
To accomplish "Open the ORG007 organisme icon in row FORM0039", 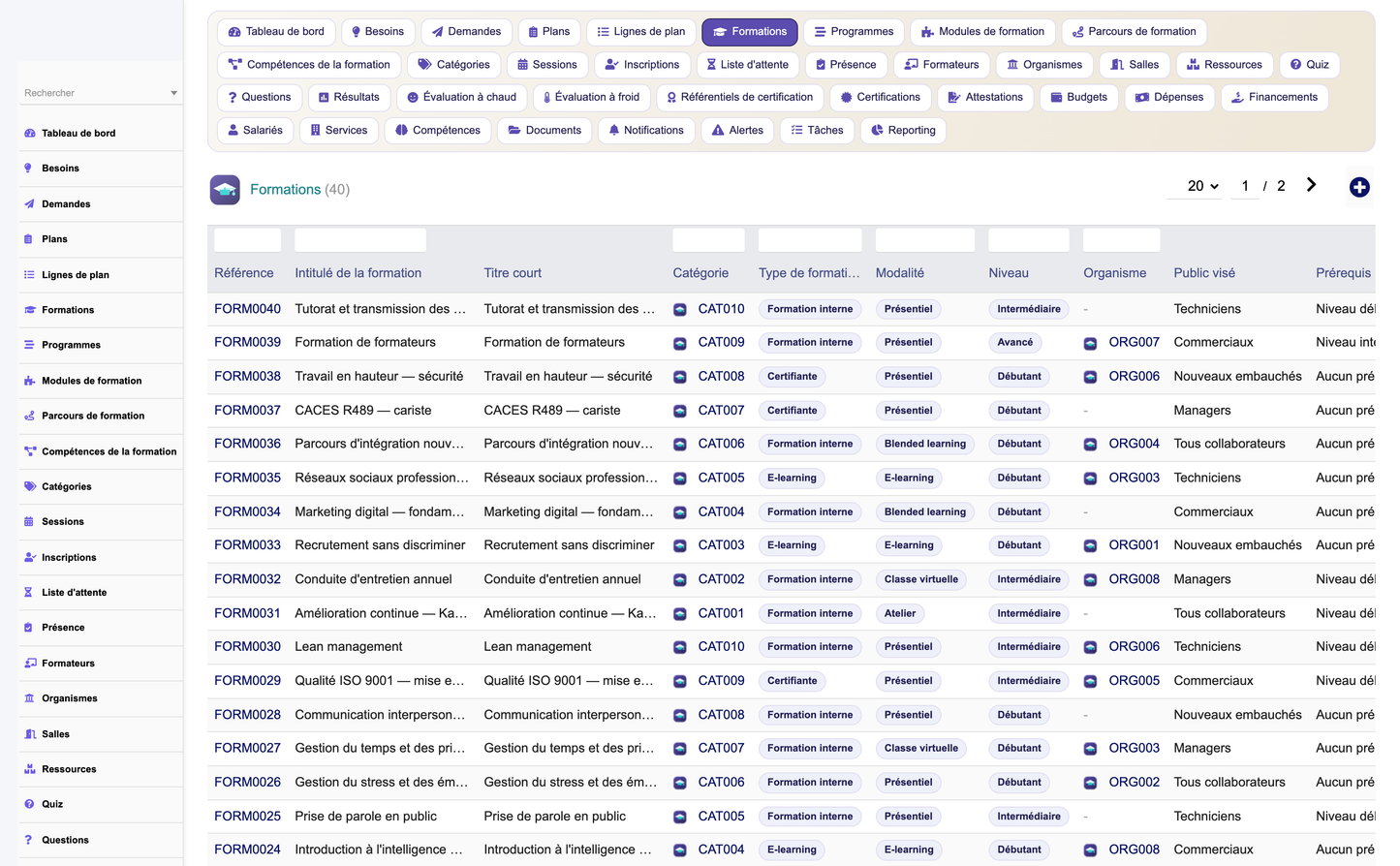I will click(x=1090, y=343).
